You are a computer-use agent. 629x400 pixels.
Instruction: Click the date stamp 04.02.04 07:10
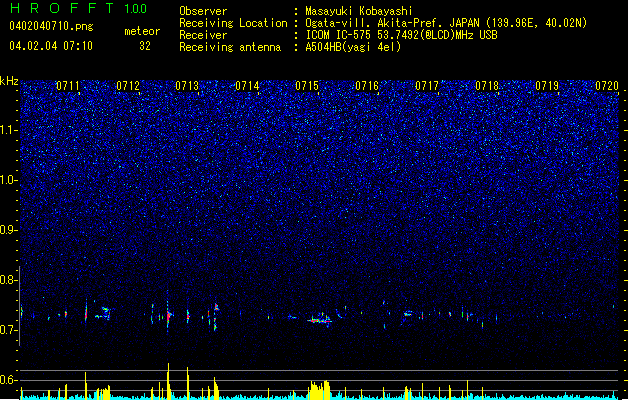(x=51, y=46)
